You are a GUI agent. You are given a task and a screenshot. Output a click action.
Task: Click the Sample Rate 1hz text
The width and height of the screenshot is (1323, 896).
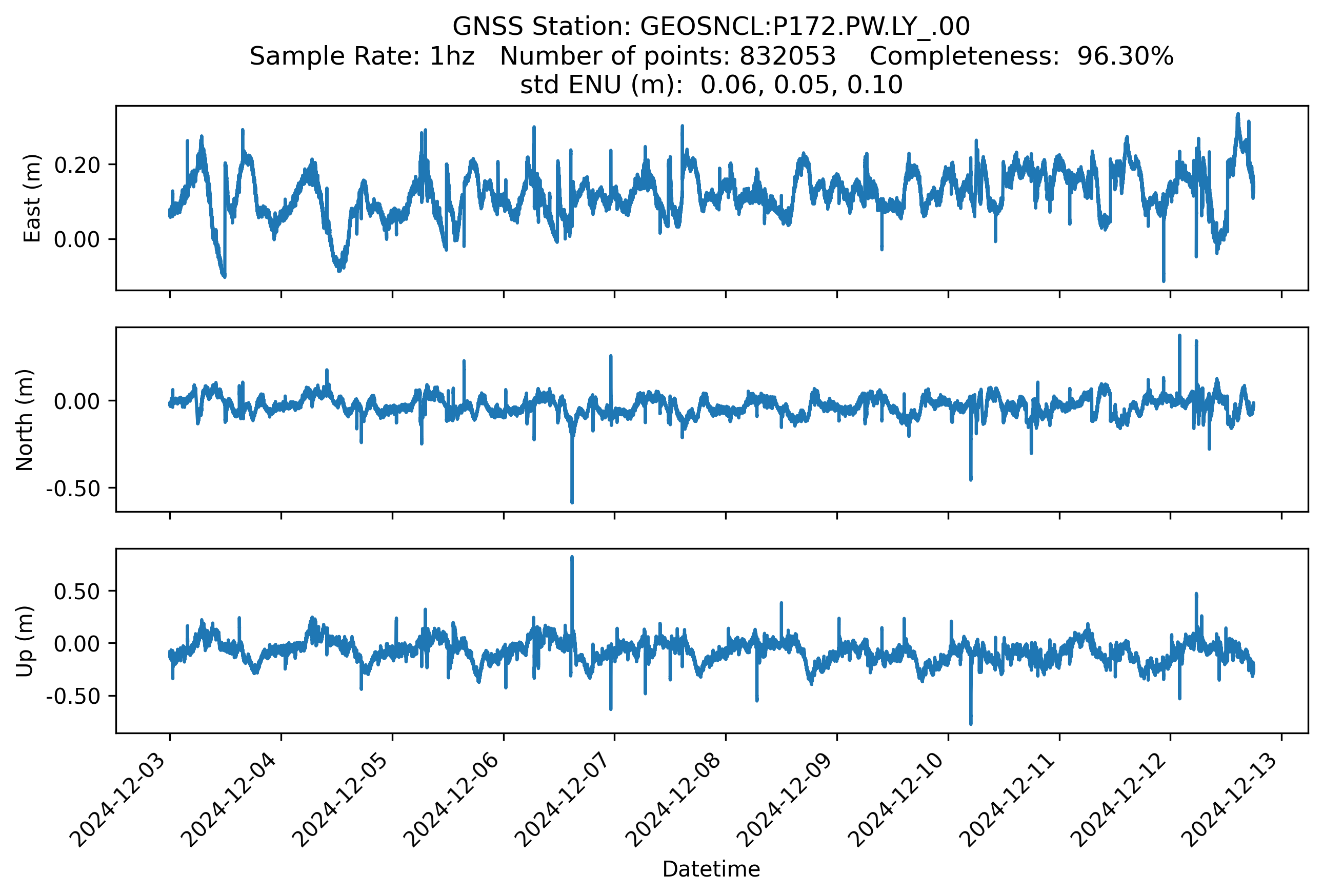362,56
